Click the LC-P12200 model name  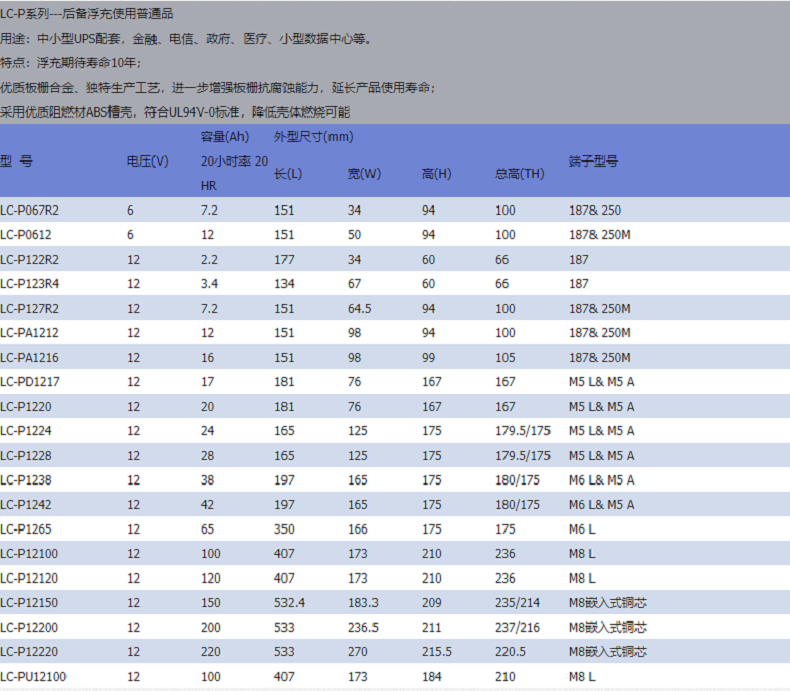coord(29,628)
